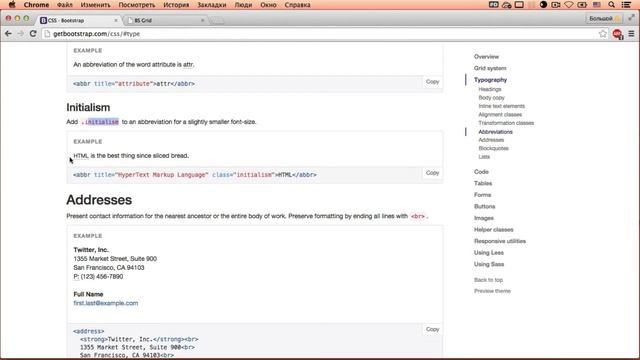Click the leftmost dark status menu bar icon
Image resolution: width=640 pixels, height=360 pixels.
(x=493, y=5)
